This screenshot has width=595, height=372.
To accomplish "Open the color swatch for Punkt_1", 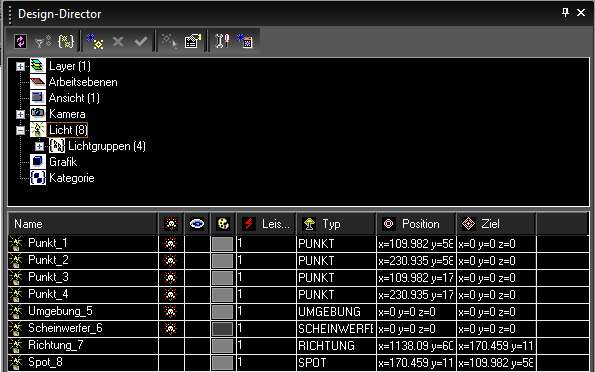I will coord(223,244).
